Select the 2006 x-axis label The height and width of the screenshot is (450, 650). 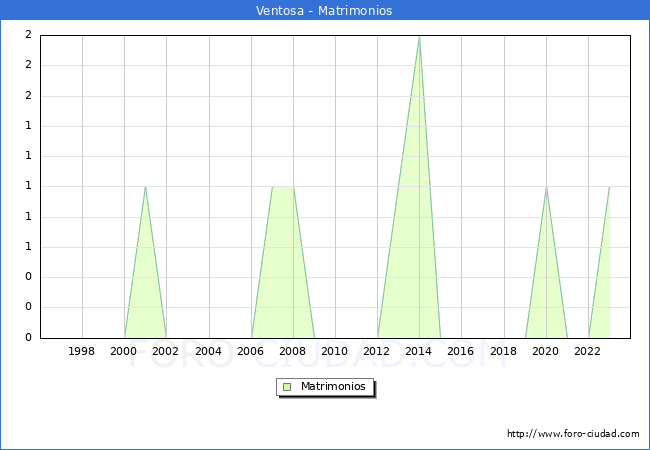click(x=251, y=351)
